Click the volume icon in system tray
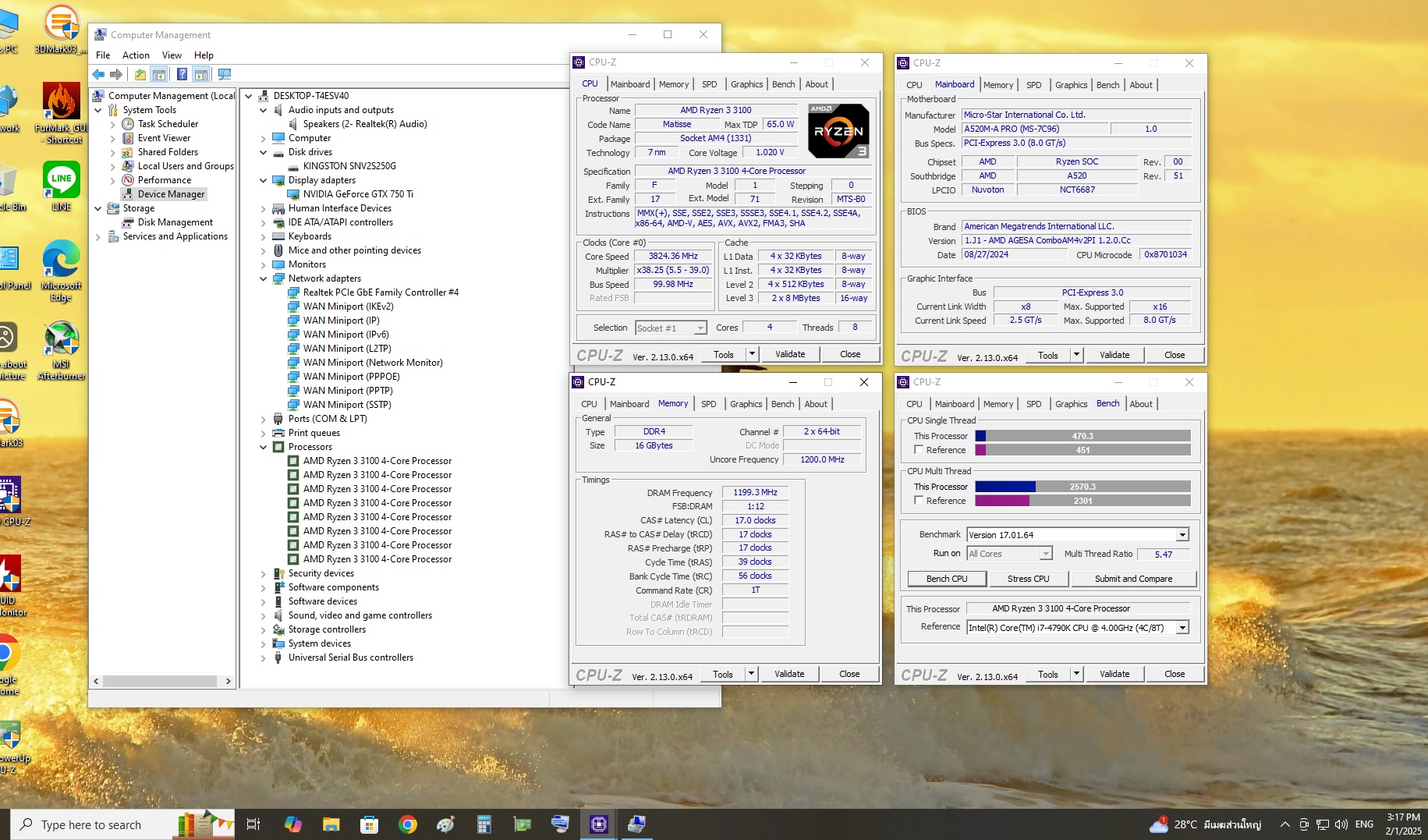This screenshot has height=840, width=1428. [x=1341, y=824]
